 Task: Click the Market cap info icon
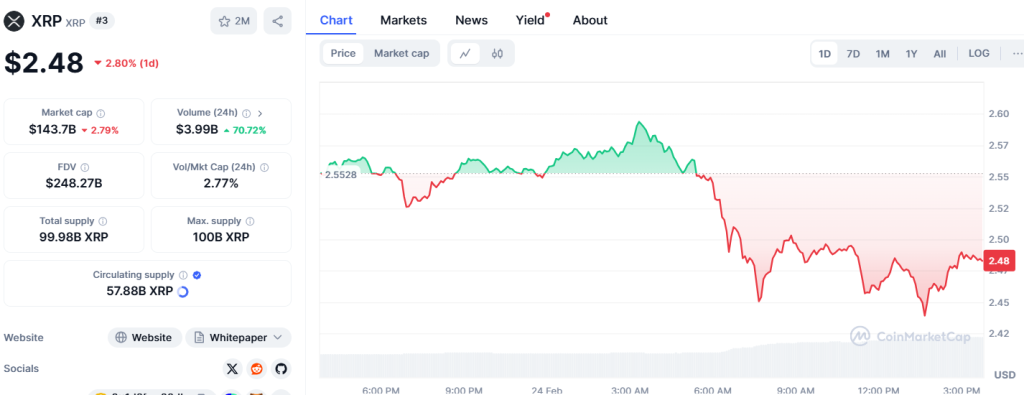point(101,113)
